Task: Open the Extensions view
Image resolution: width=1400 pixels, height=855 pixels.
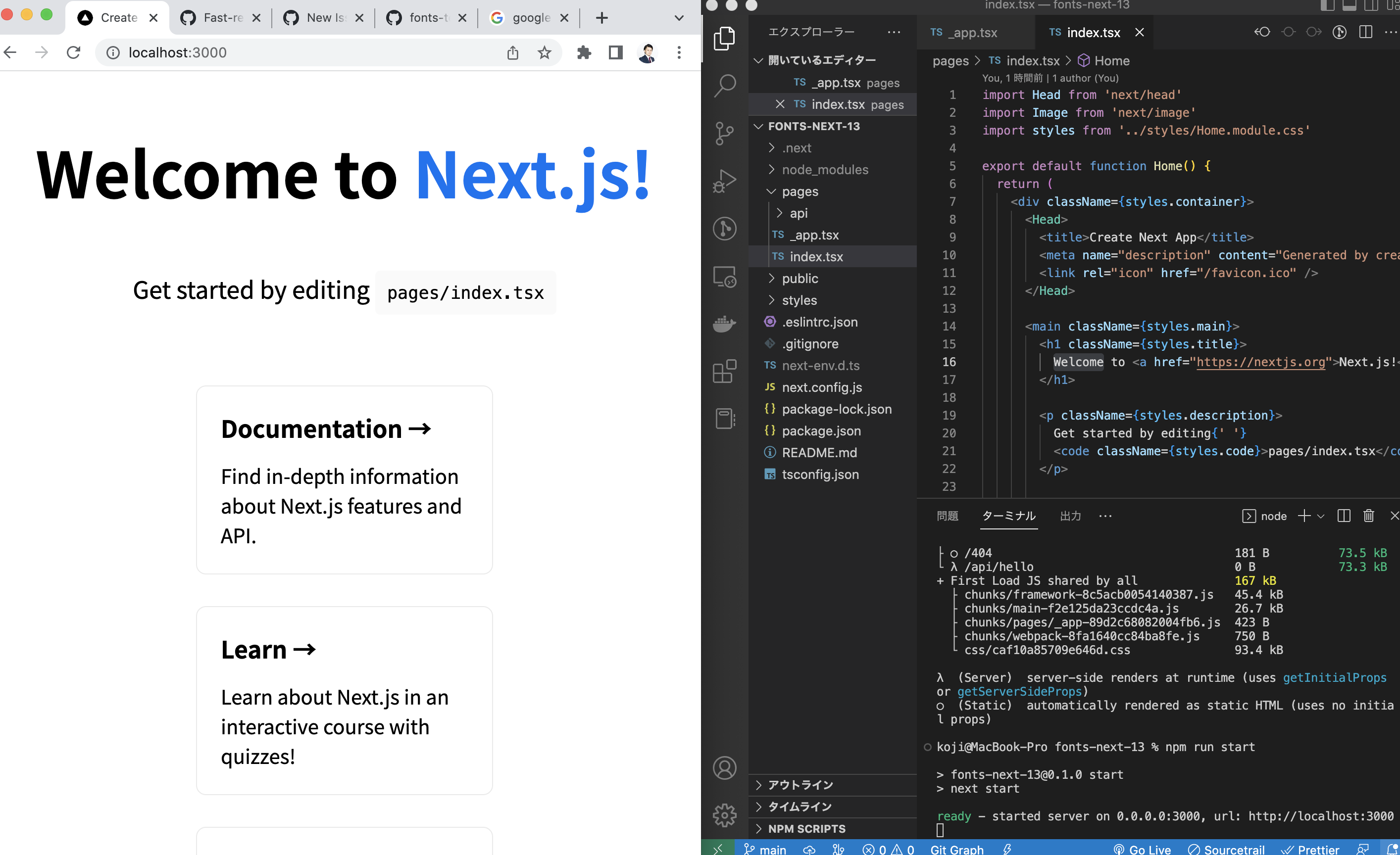Action: pyautogui.click(x=724, y=372)
